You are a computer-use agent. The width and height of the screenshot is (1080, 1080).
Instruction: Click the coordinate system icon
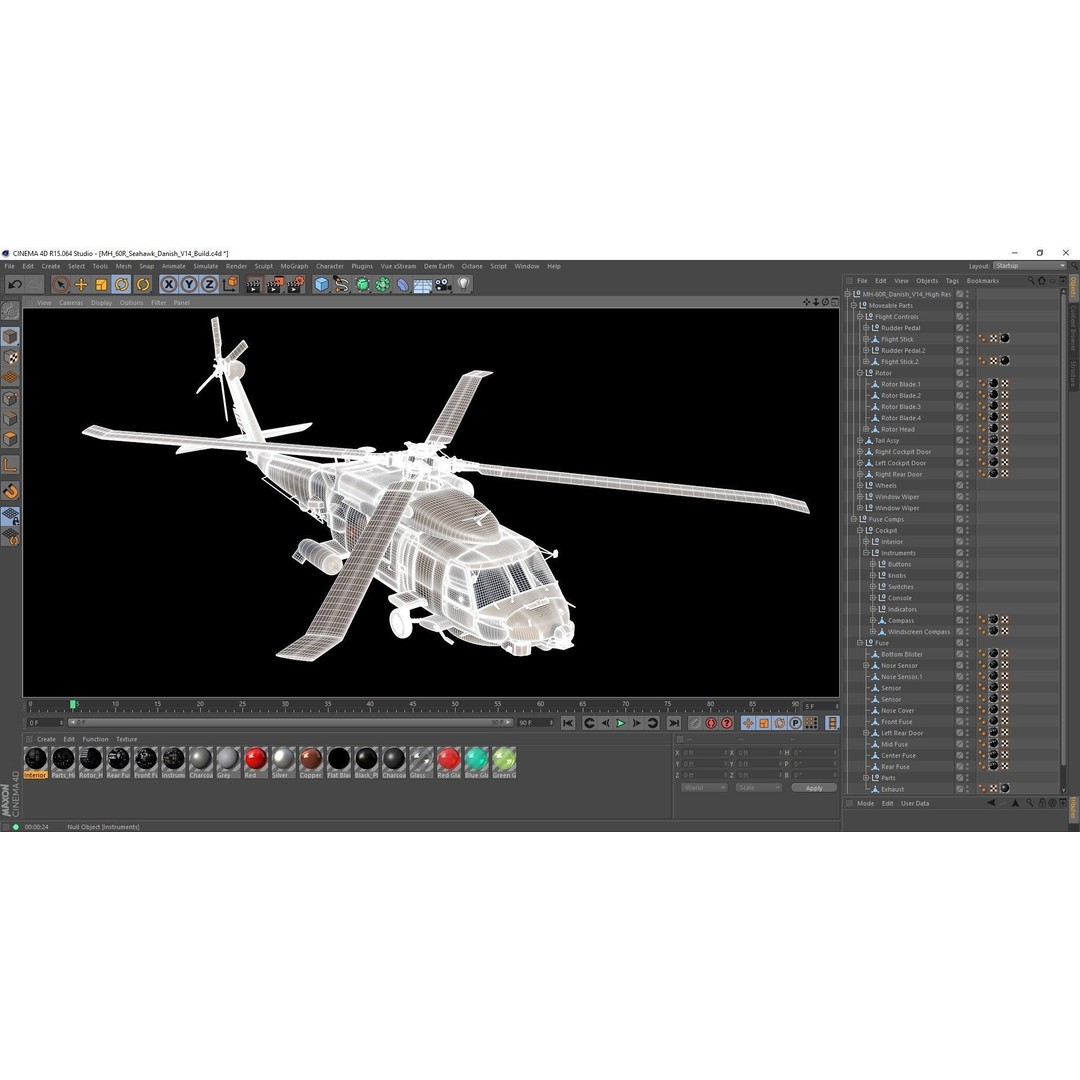click(230, 284)
